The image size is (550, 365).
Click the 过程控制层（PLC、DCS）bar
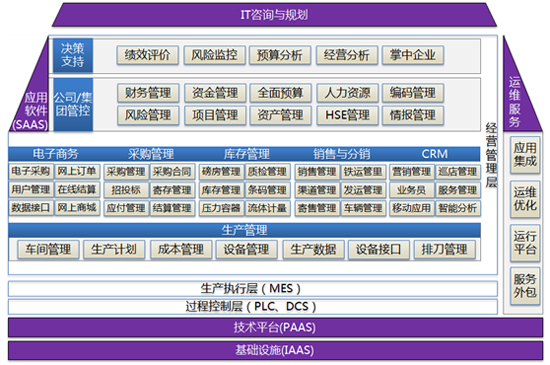(253, 307)
